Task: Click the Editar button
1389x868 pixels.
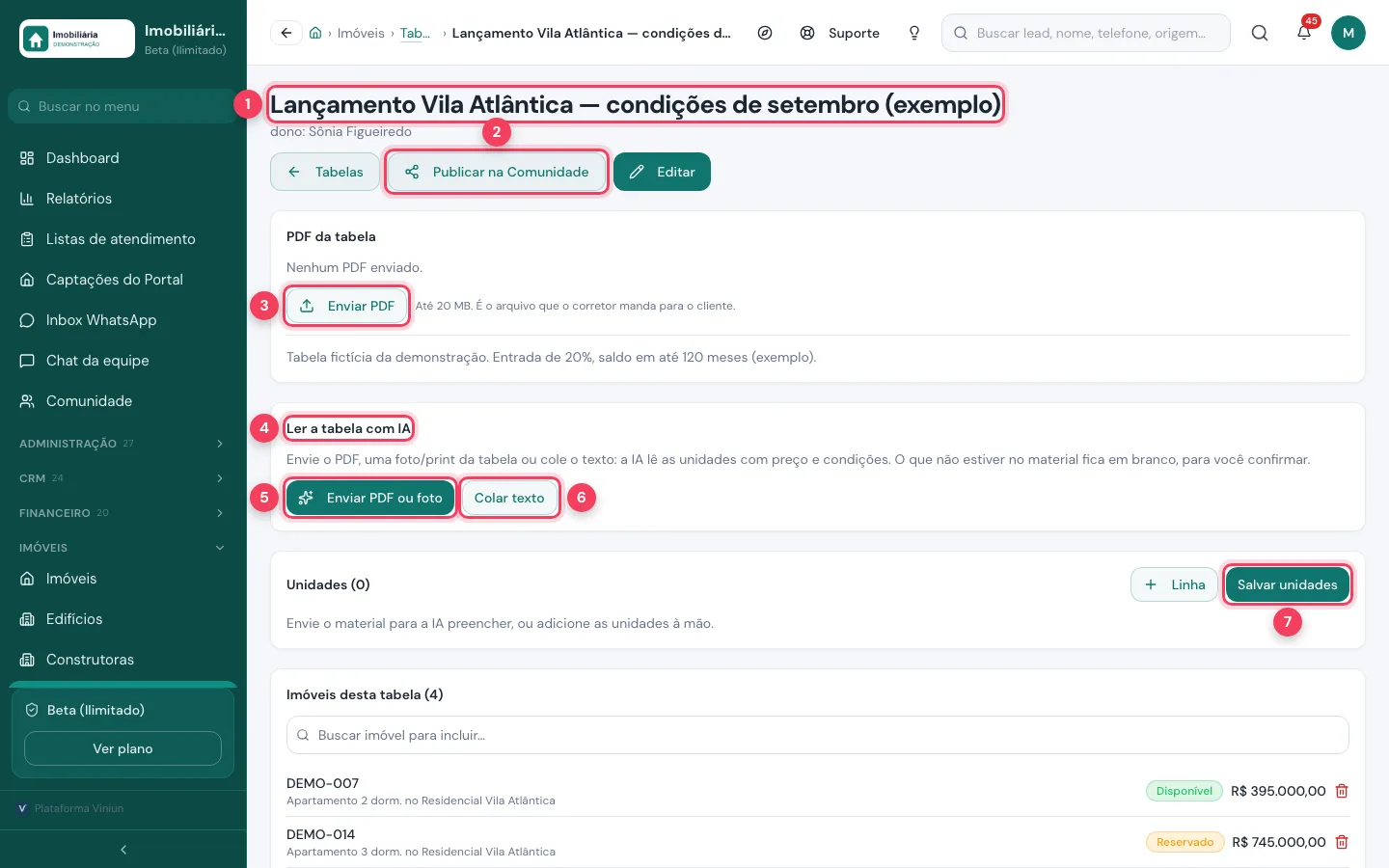Action: [x=662, y=172]
